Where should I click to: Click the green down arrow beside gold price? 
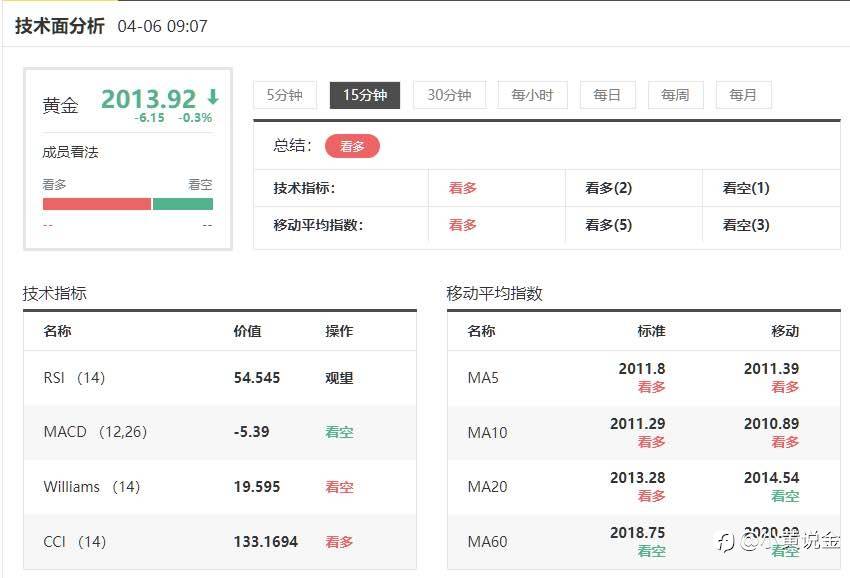(x=212, y=97)
